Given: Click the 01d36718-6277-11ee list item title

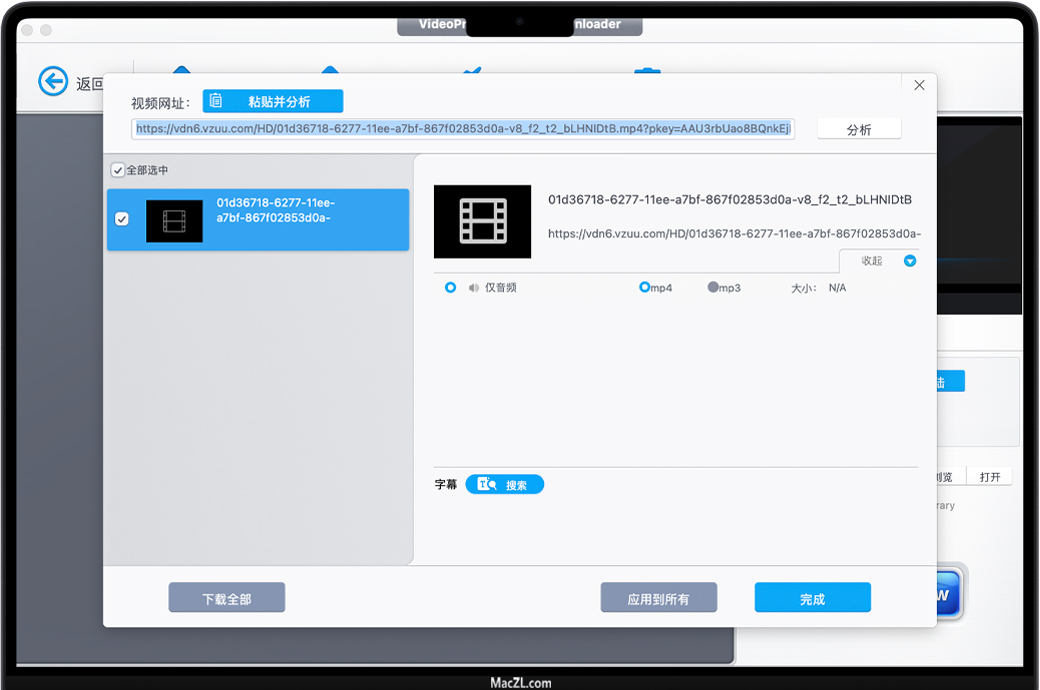Looking at the screenshot, I should point(275,210).
